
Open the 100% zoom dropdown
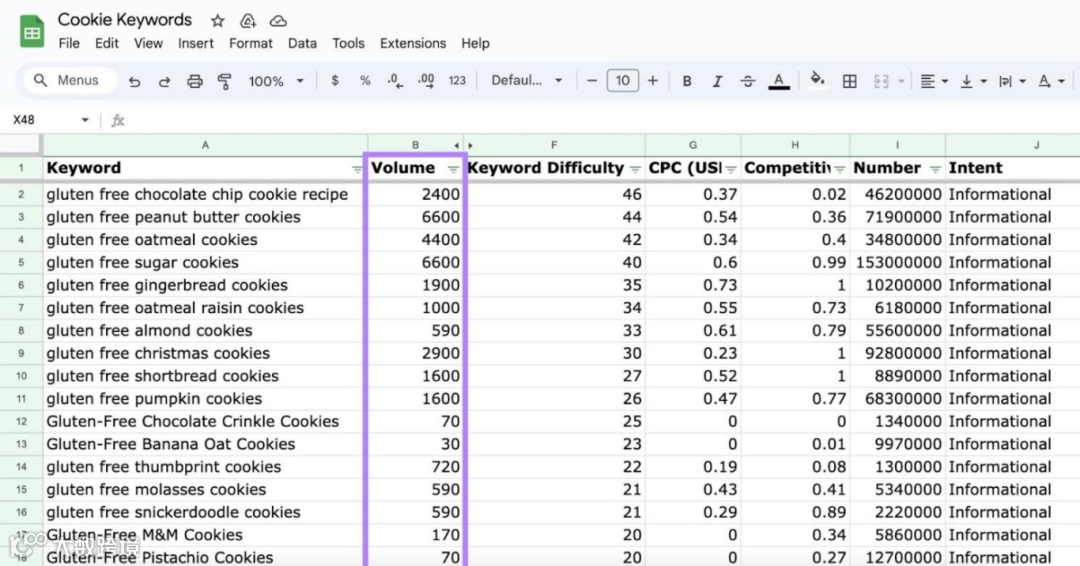coord(276,81)
